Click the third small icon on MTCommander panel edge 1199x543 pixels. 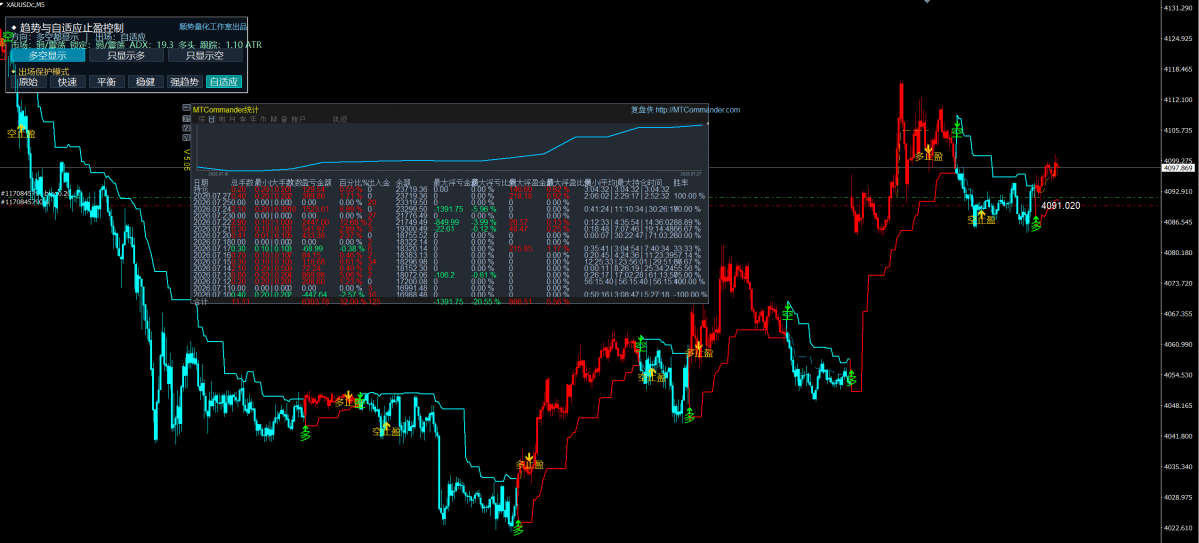pos(187,128)
